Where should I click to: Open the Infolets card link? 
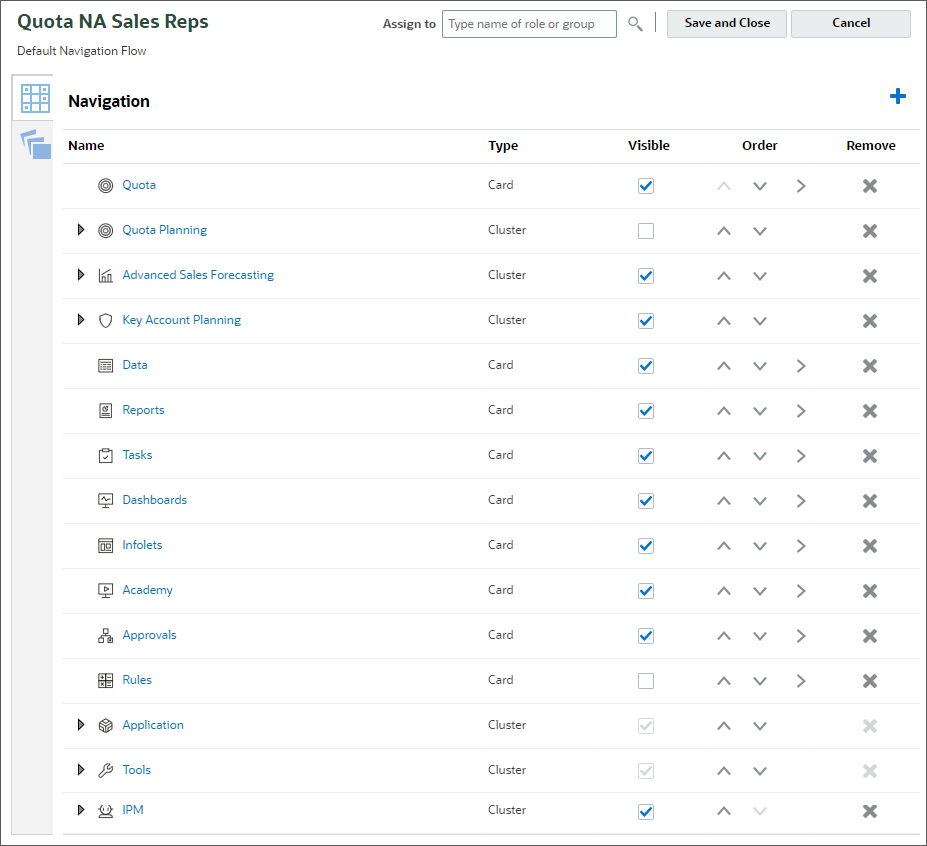(x=142, y=545)
